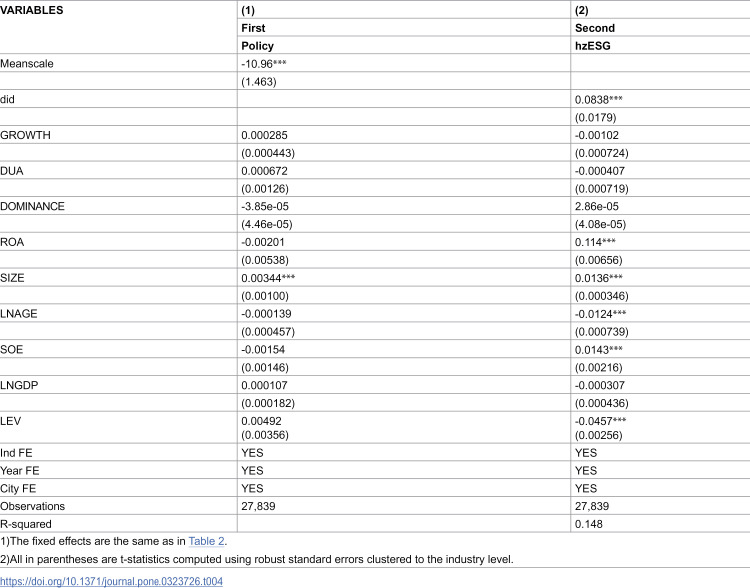
Task: Select the 2.86e-05 value
Action: [596, 206]
